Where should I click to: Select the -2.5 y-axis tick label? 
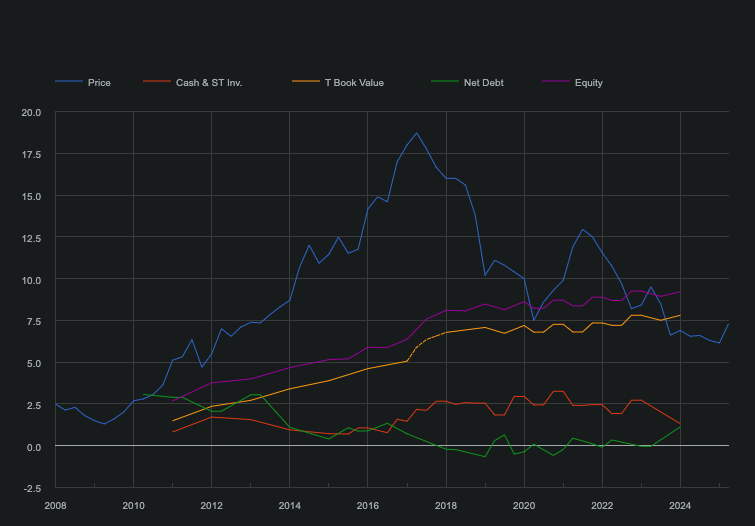(x=31, y=488)
